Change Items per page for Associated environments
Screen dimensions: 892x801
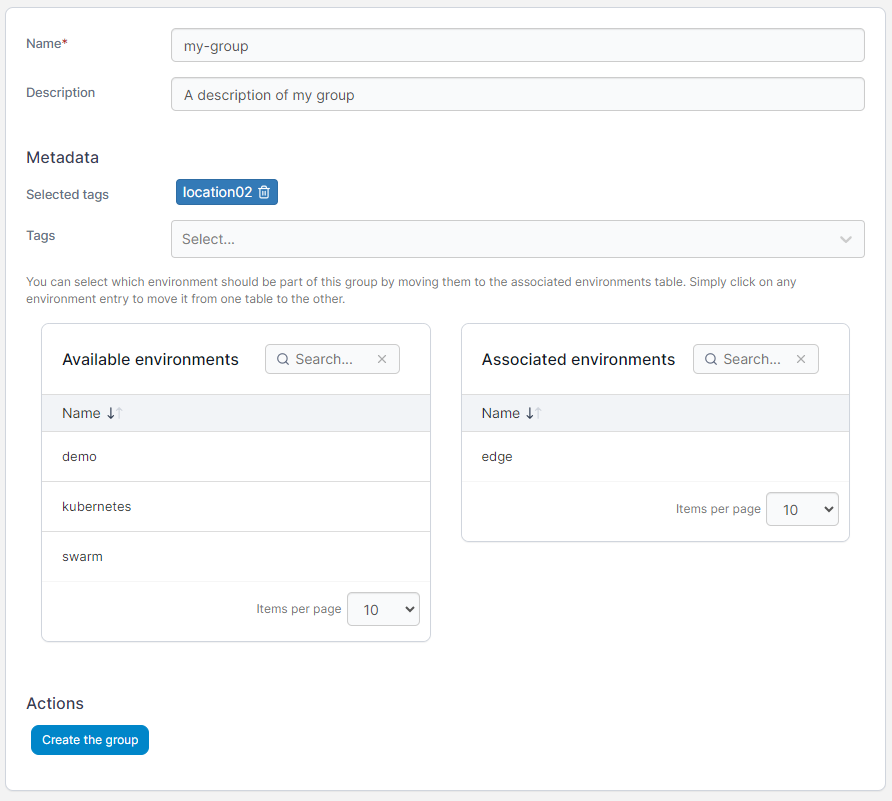802,509
